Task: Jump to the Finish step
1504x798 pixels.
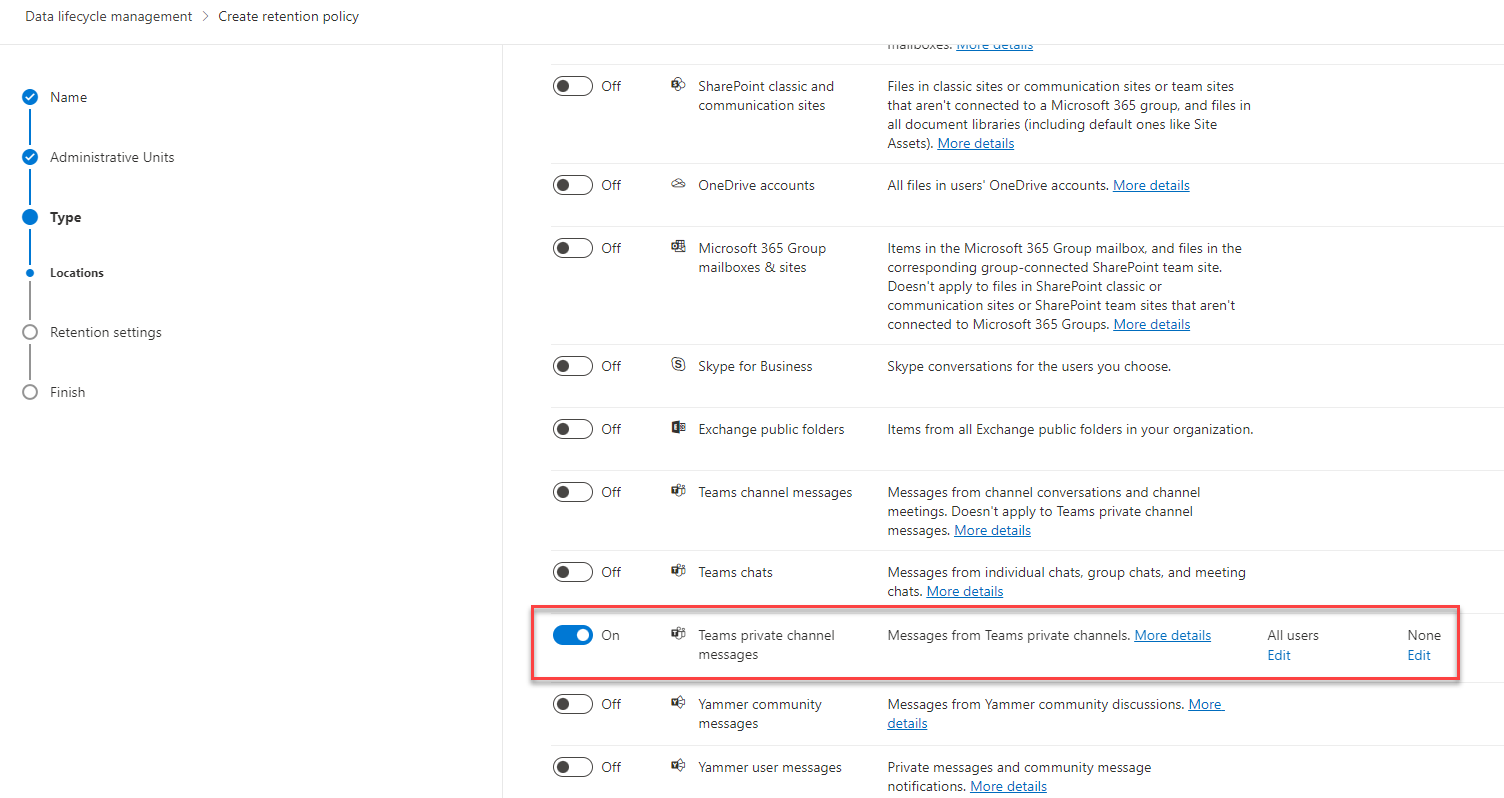Action: pos(68,392)
